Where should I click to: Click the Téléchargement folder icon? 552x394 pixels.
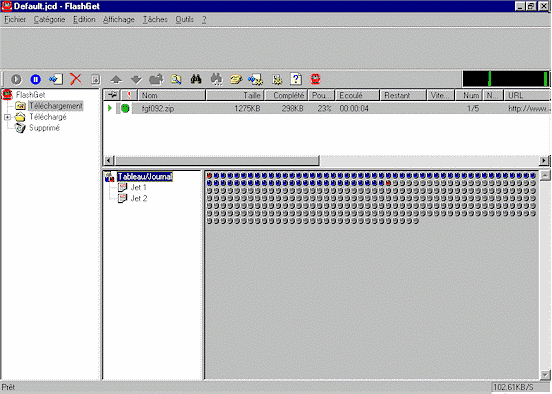[x=20, y=106]
